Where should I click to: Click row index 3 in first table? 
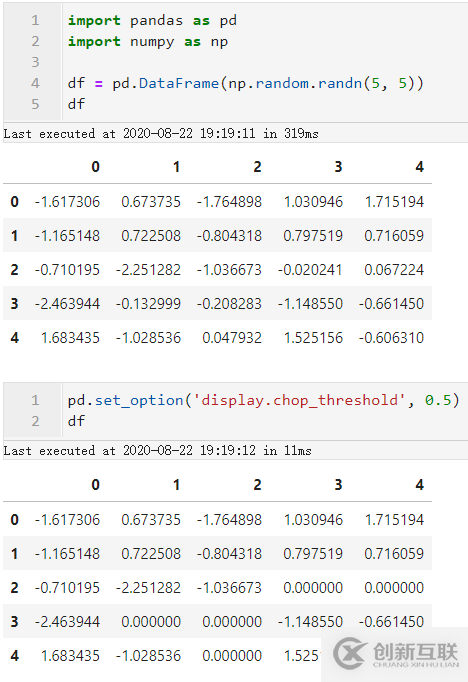click(x=14, y=303)
